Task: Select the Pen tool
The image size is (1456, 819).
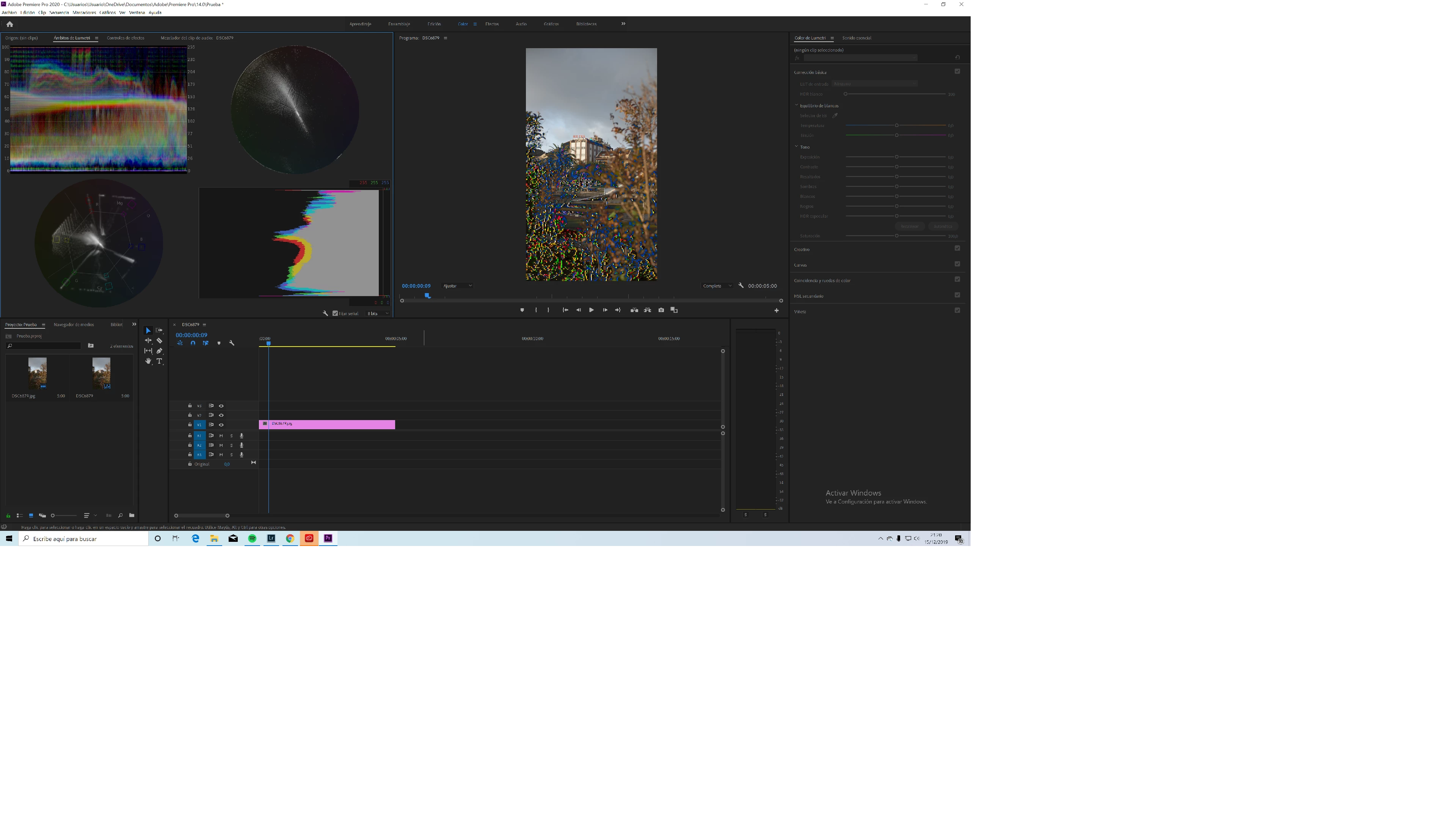Action: (159, 351)
